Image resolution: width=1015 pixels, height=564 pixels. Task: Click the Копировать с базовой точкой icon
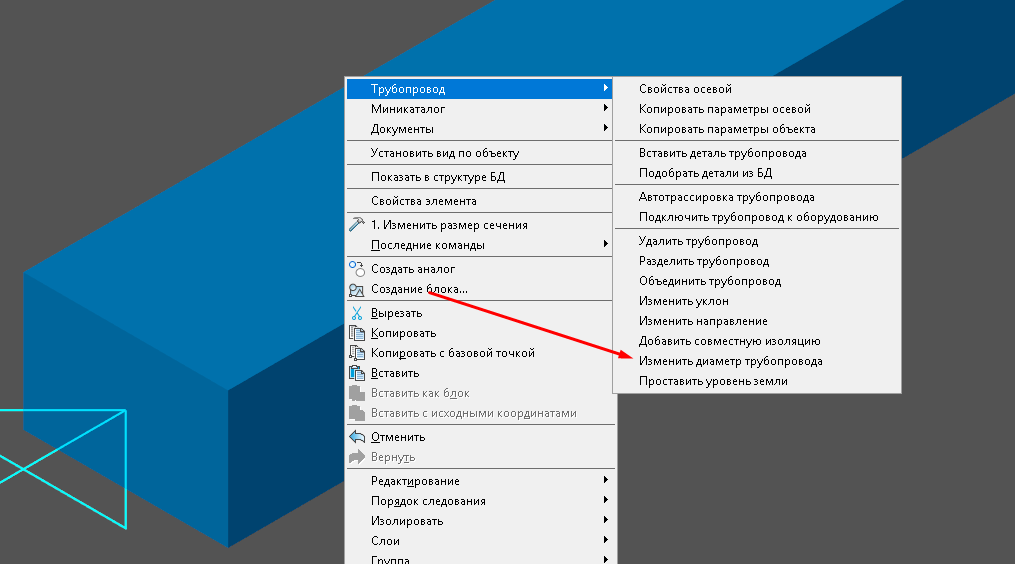(x=357, y=353)
